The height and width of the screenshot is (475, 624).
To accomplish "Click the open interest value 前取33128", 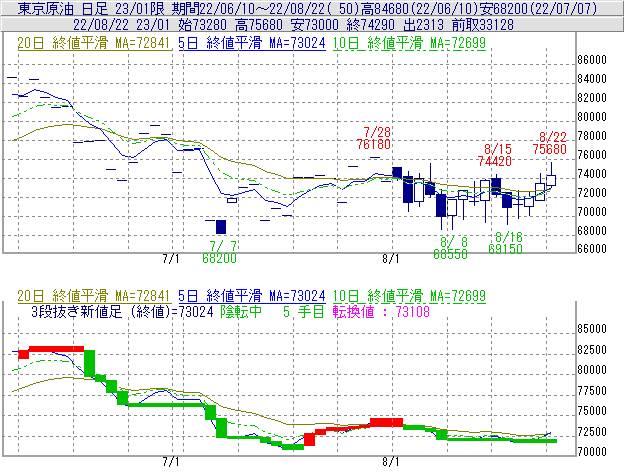I will pos(483,25).
